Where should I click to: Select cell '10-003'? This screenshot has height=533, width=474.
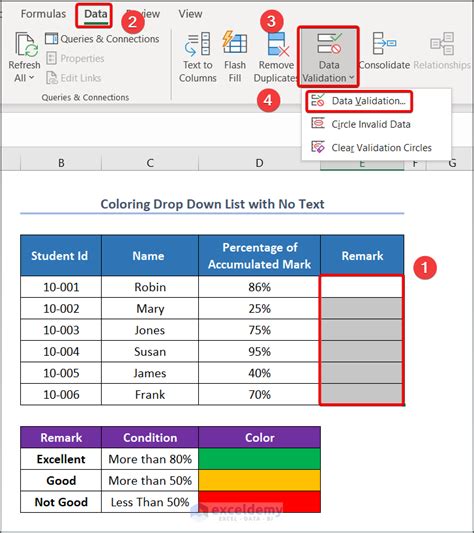coord(61,330)
